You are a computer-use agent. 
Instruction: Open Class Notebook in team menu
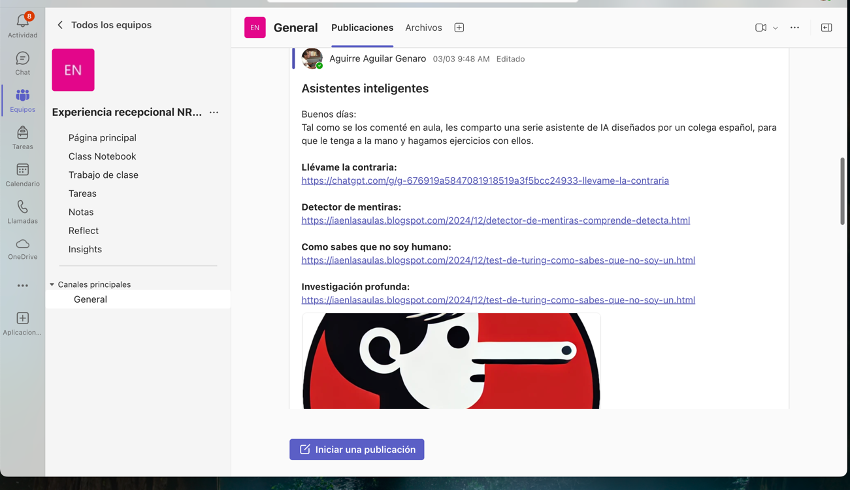pos(102,157)
